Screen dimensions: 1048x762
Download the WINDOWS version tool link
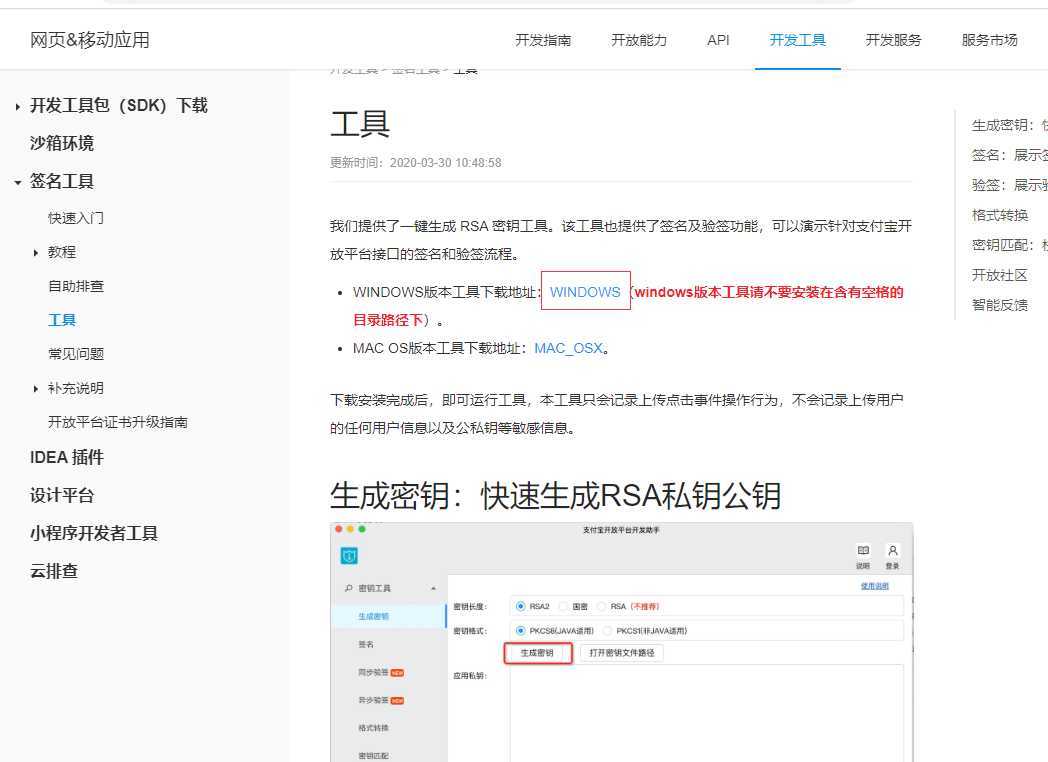(x=585, y=292)
